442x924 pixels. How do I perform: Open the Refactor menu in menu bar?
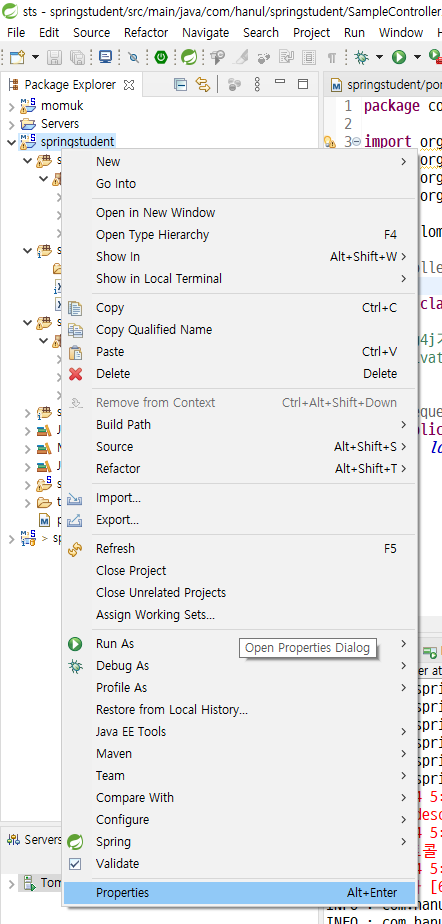point(146,32)
